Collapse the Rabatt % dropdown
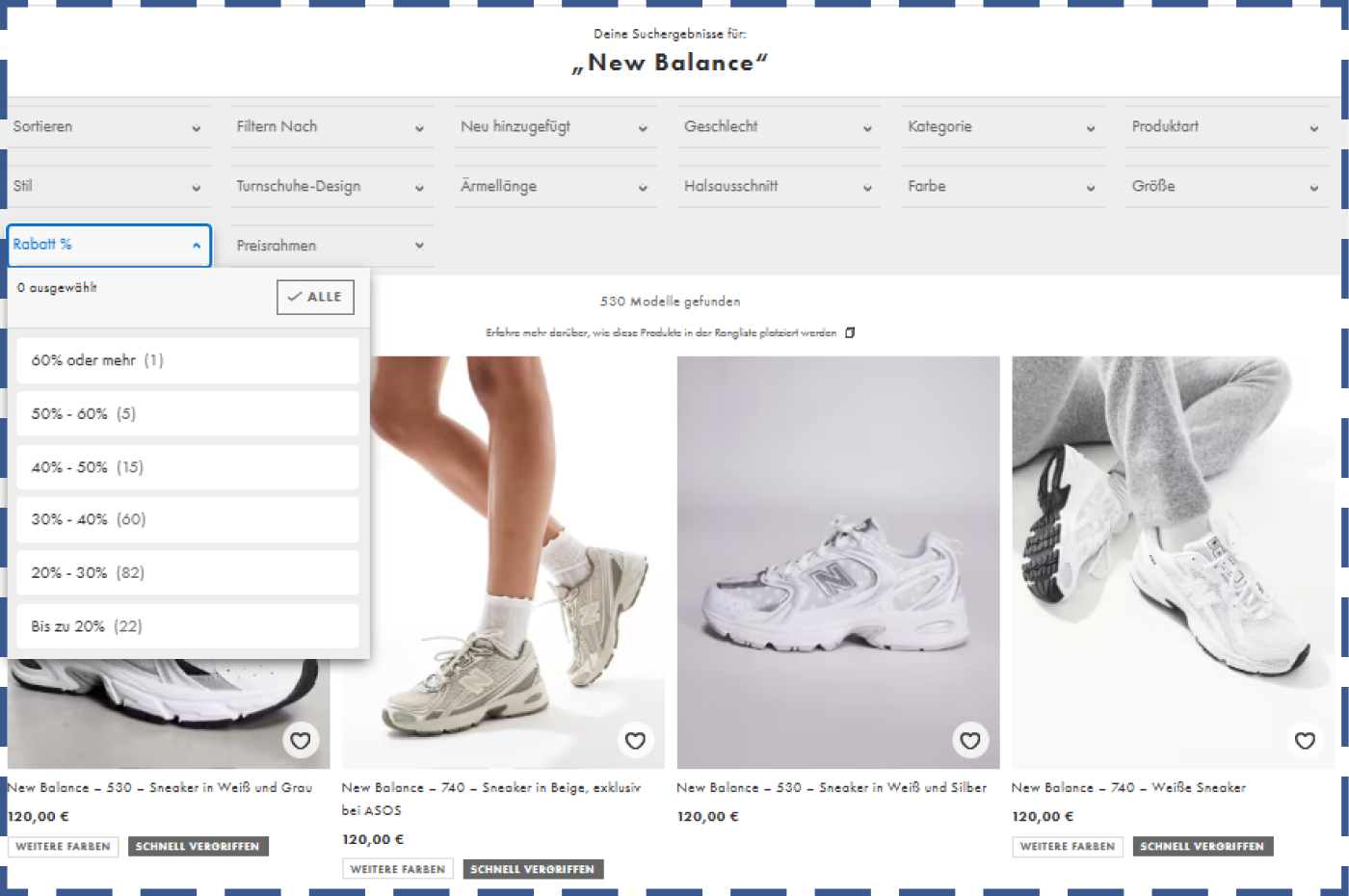1349x896 pixels. click(x=108, y=246)
